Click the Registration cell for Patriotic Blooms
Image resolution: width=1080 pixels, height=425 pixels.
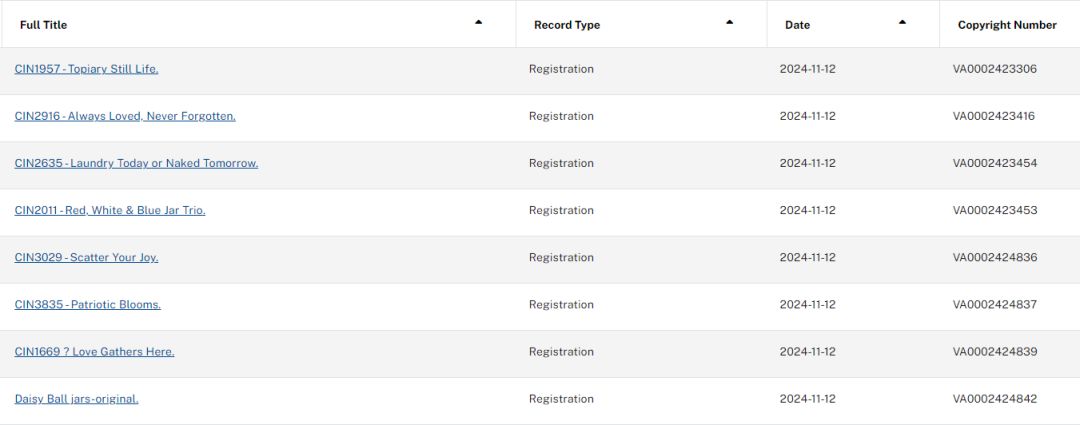tap(561, 304)
